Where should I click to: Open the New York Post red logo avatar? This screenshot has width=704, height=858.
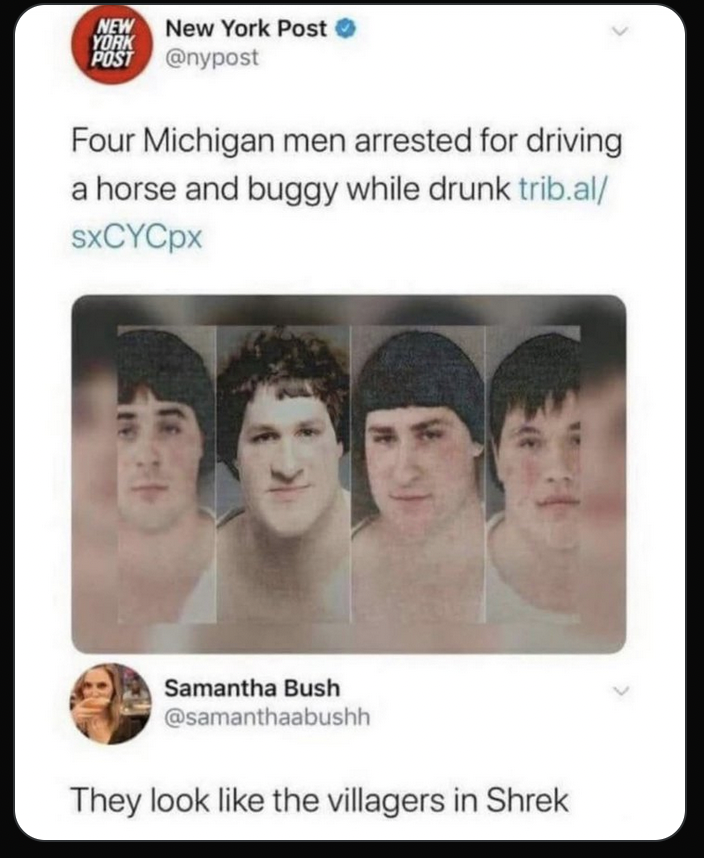111,44
